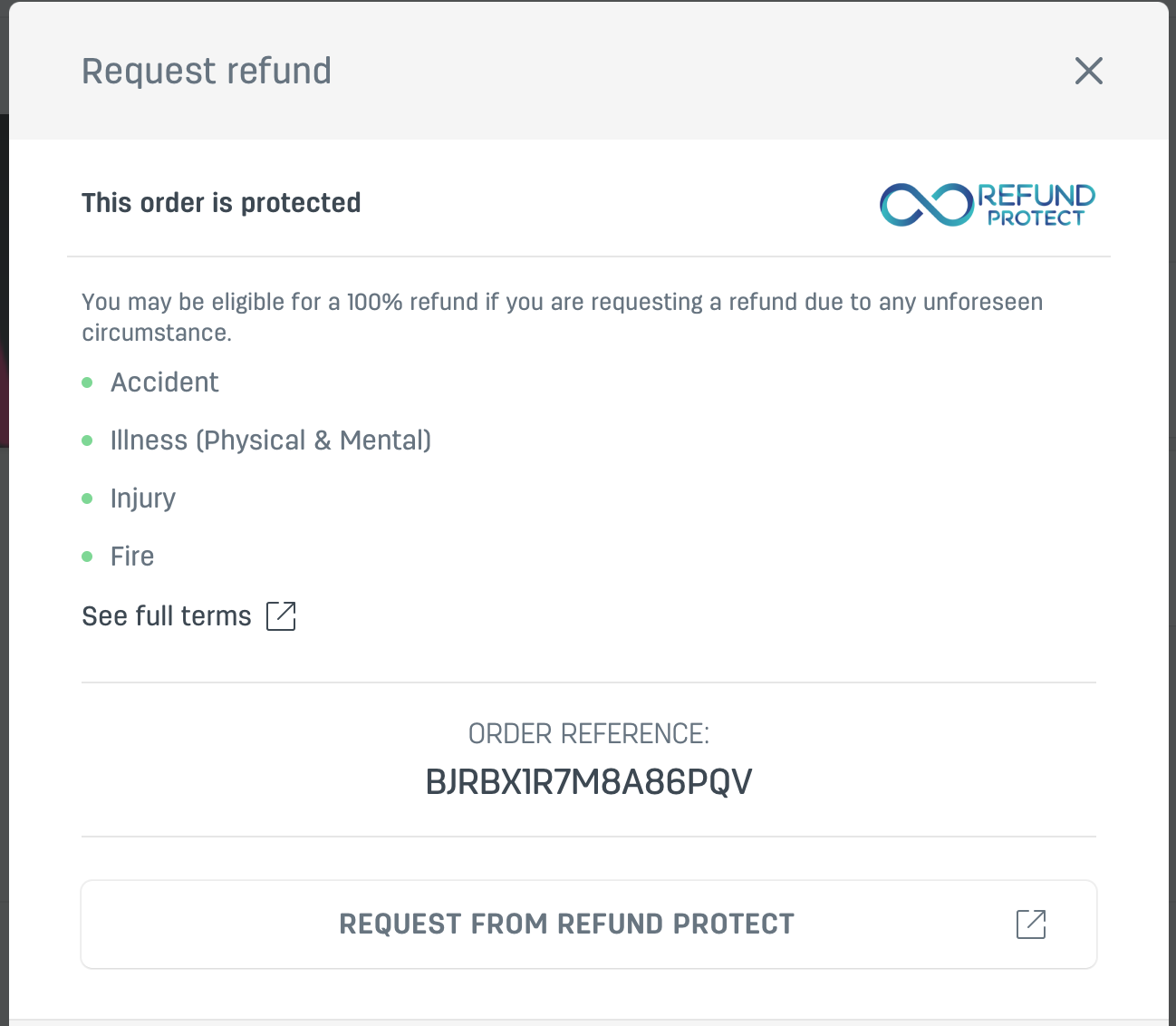Click the infinity symbol in Refund Protect logo
1176x1026 pixels.
[926, 205]
